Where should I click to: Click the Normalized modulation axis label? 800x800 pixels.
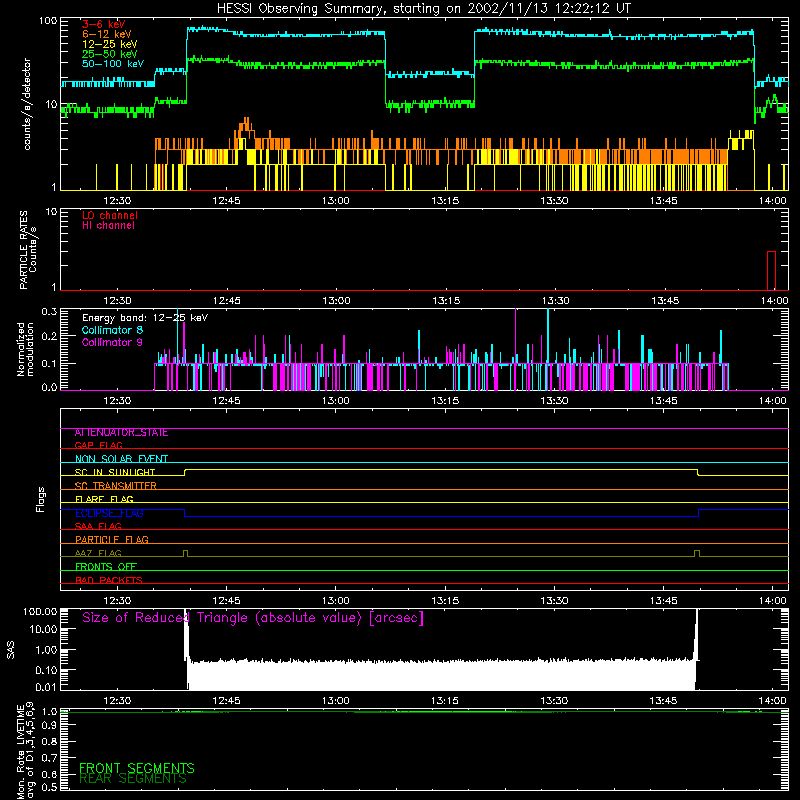click(x=25, y=349)
